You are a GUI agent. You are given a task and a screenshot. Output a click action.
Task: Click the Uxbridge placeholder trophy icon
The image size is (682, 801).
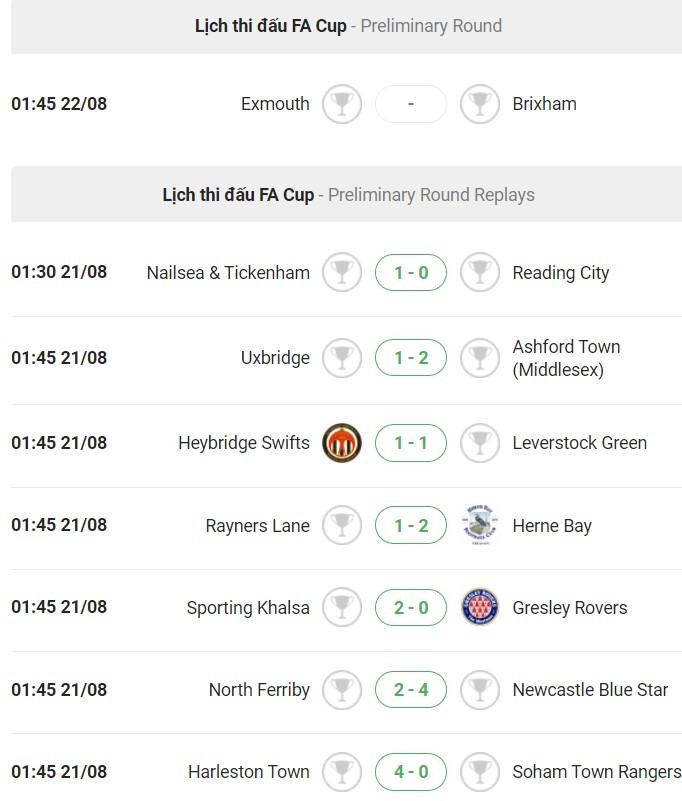tap(342, 358)
